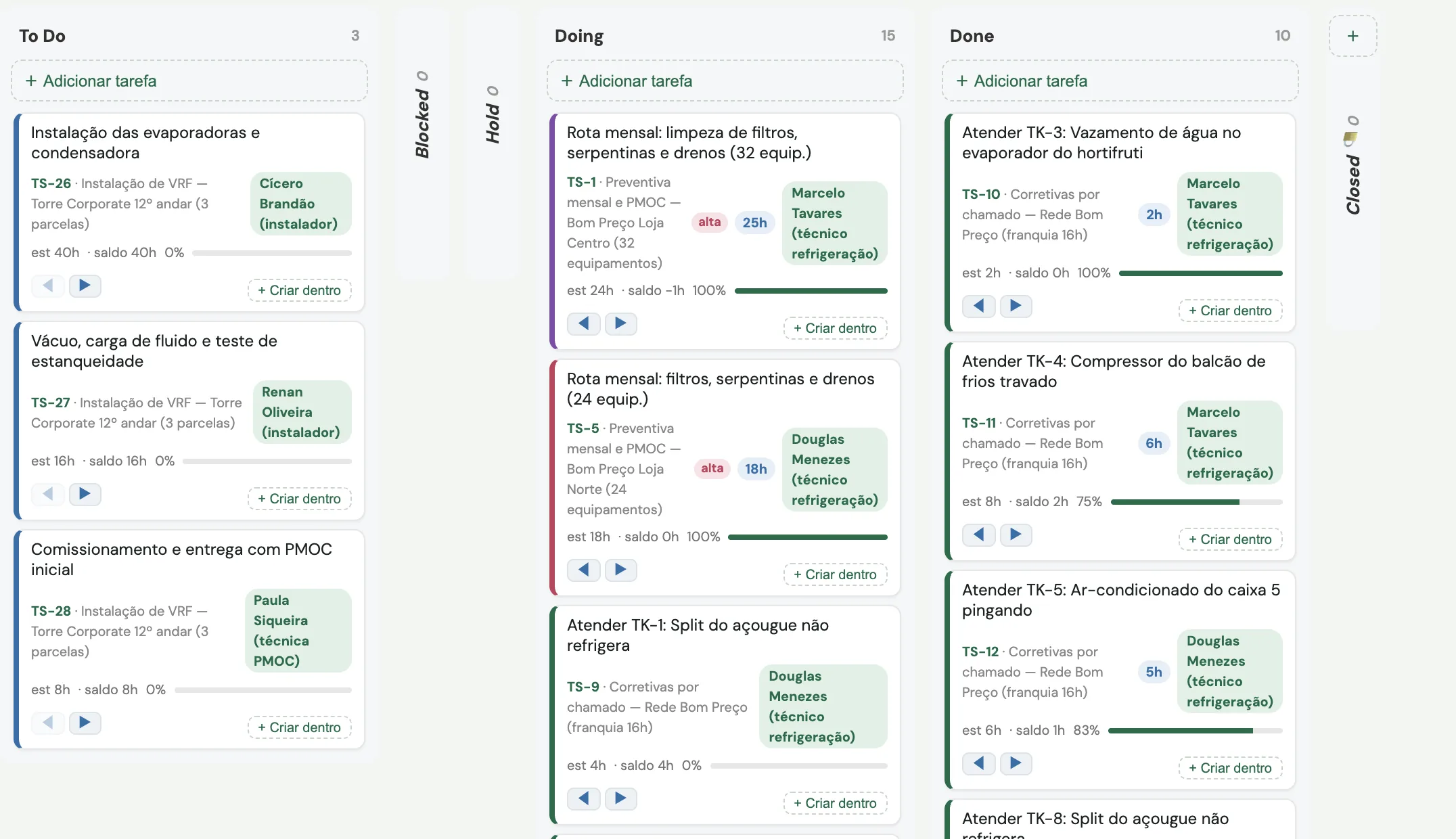The width and height of the screenshot is (1456, 839).
Task: Add a task in Done column
Action: (x=1120, y=81)
